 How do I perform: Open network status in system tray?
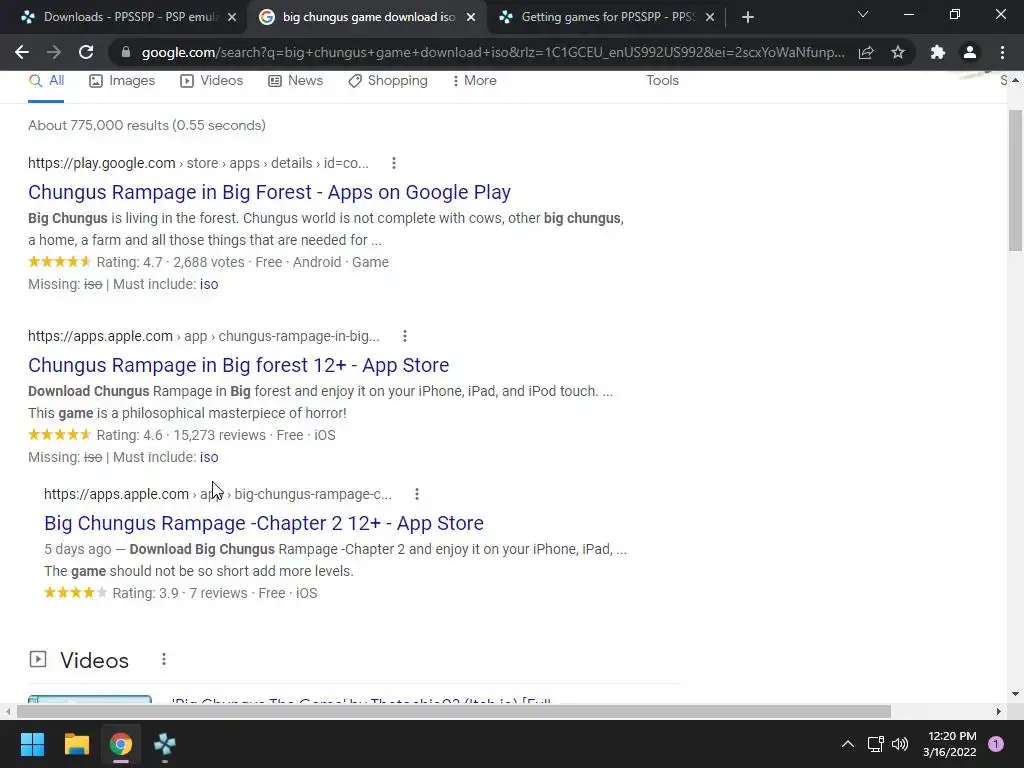pyautogui.click(x=875, y=744)
